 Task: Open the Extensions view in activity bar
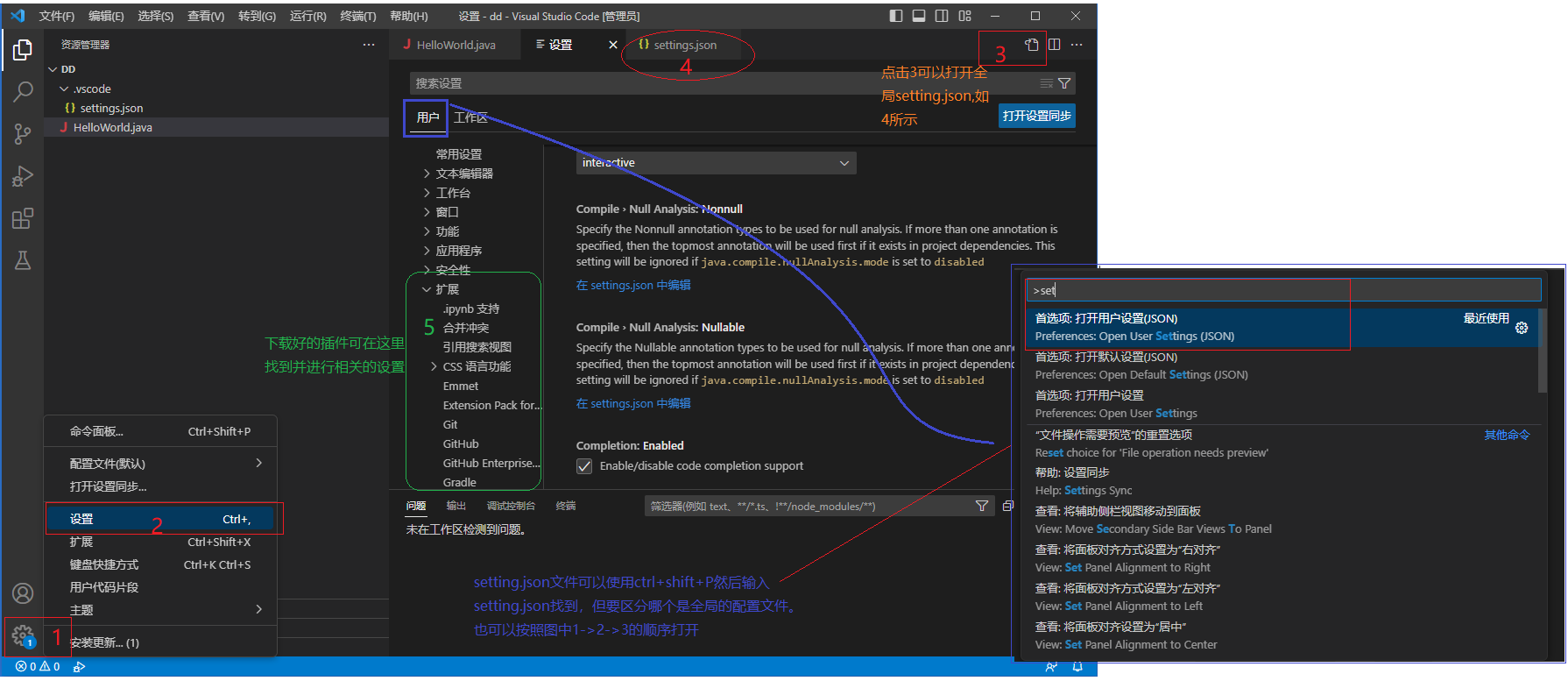23,218
